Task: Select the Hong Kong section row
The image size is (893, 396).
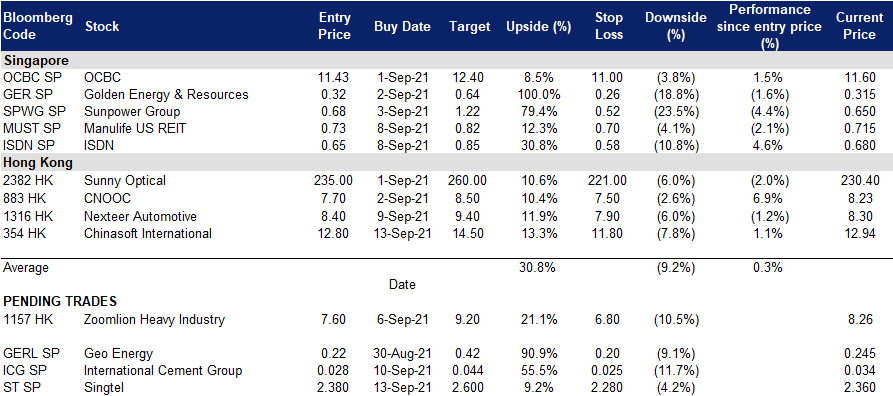Action: coord(446,163)
